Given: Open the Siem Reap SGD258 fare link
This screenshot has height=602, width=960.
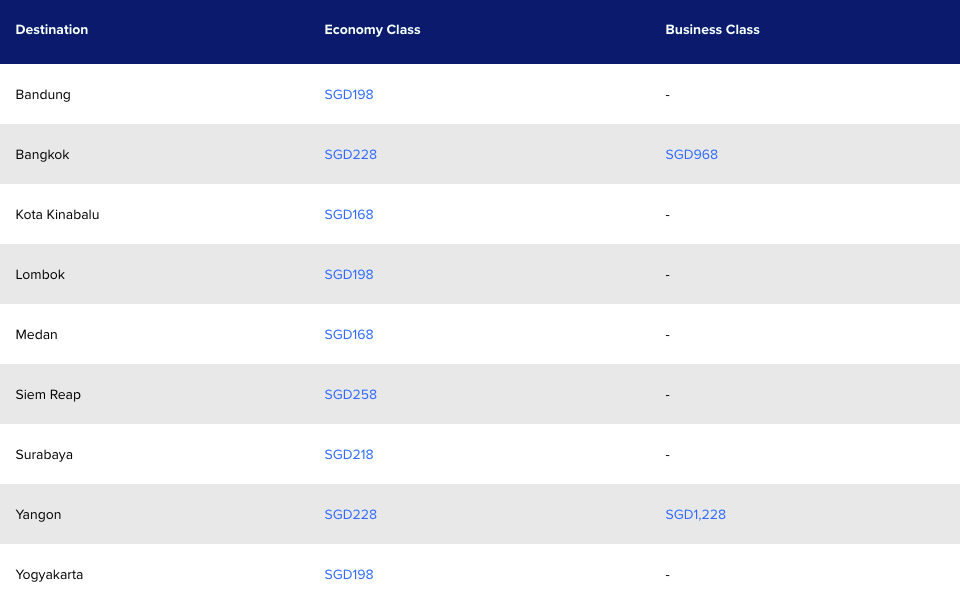Looking at the screenshot, I should (x=350, y=395).
